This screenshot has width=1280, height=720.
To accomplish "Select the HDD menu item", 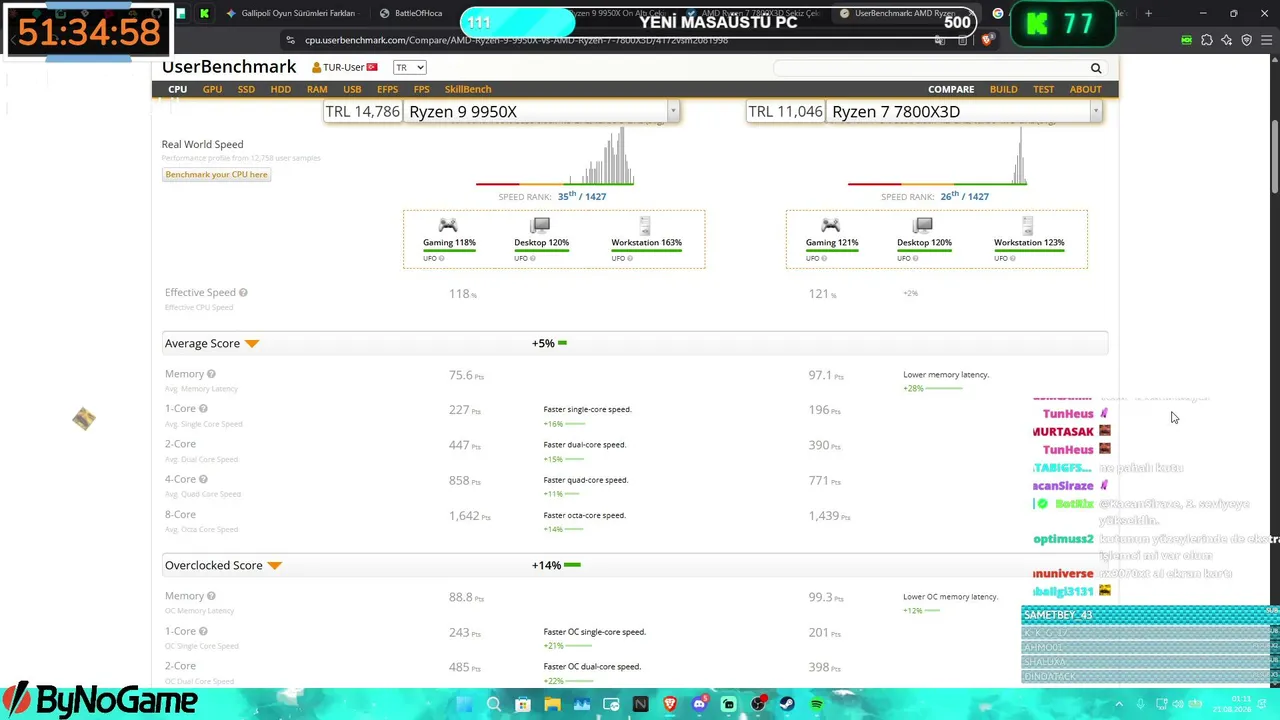I will [280, 89].
